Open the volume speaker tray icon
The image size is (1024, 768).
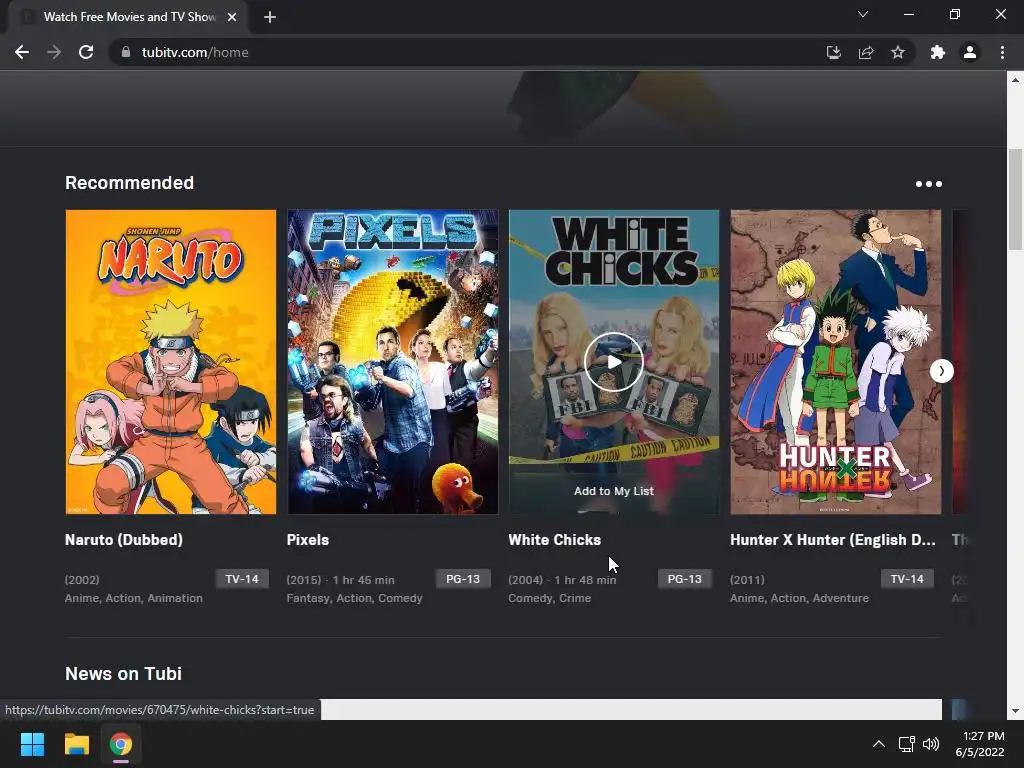[x=931, y=744]
